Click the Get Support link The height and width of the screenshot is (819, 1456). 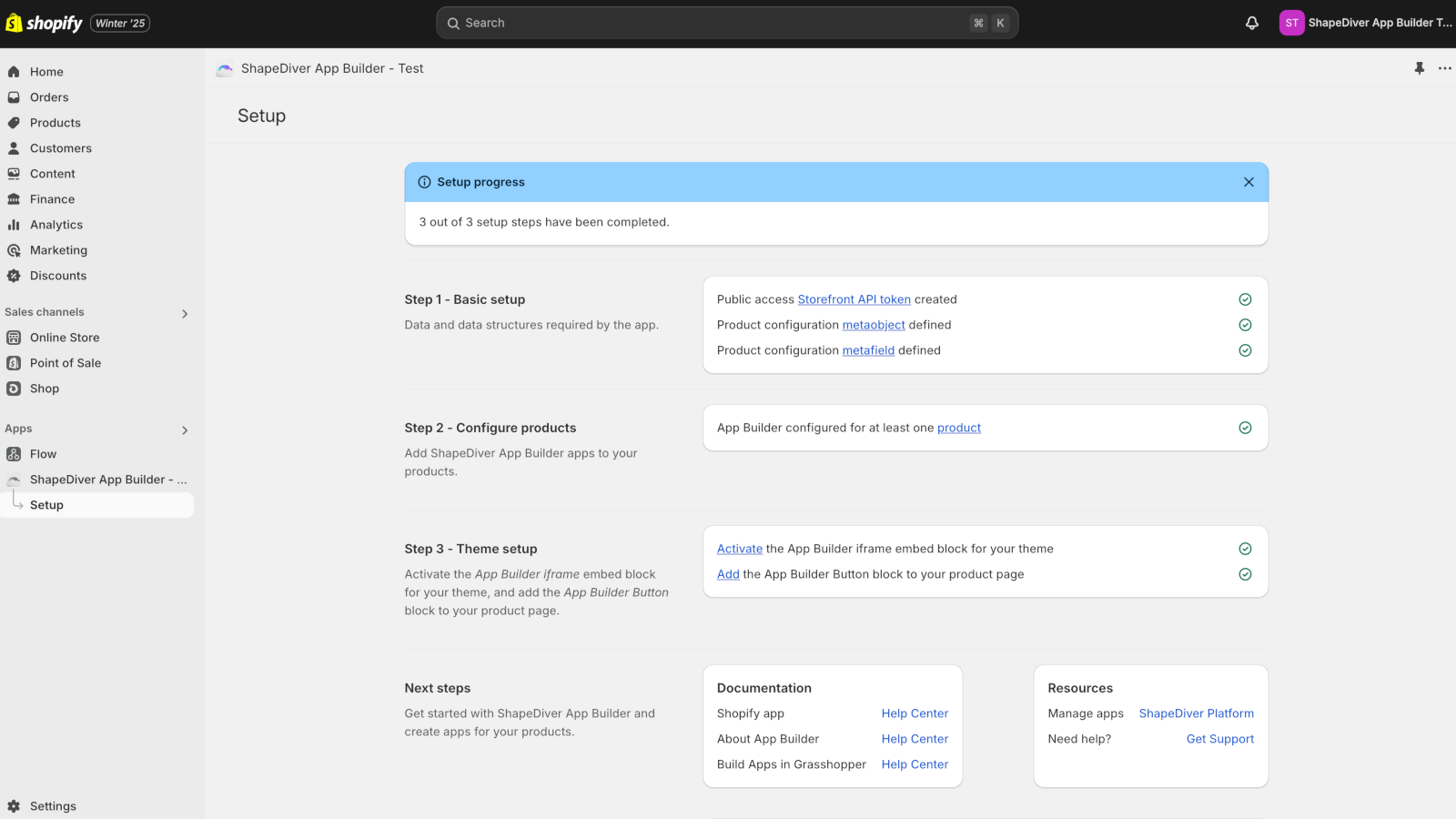point(1220,739)
